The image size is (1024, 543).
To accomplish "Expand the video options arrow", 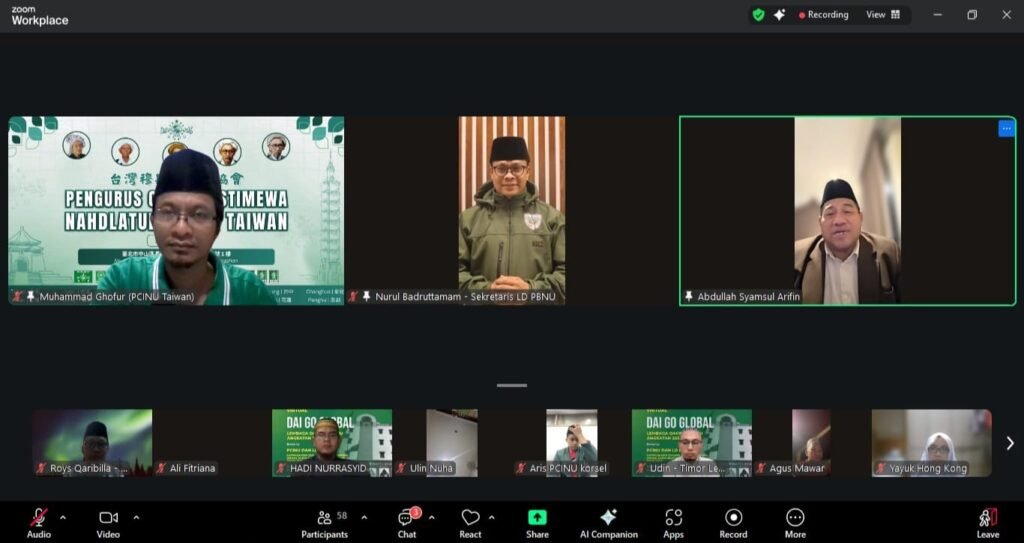I will click(136, 517).
